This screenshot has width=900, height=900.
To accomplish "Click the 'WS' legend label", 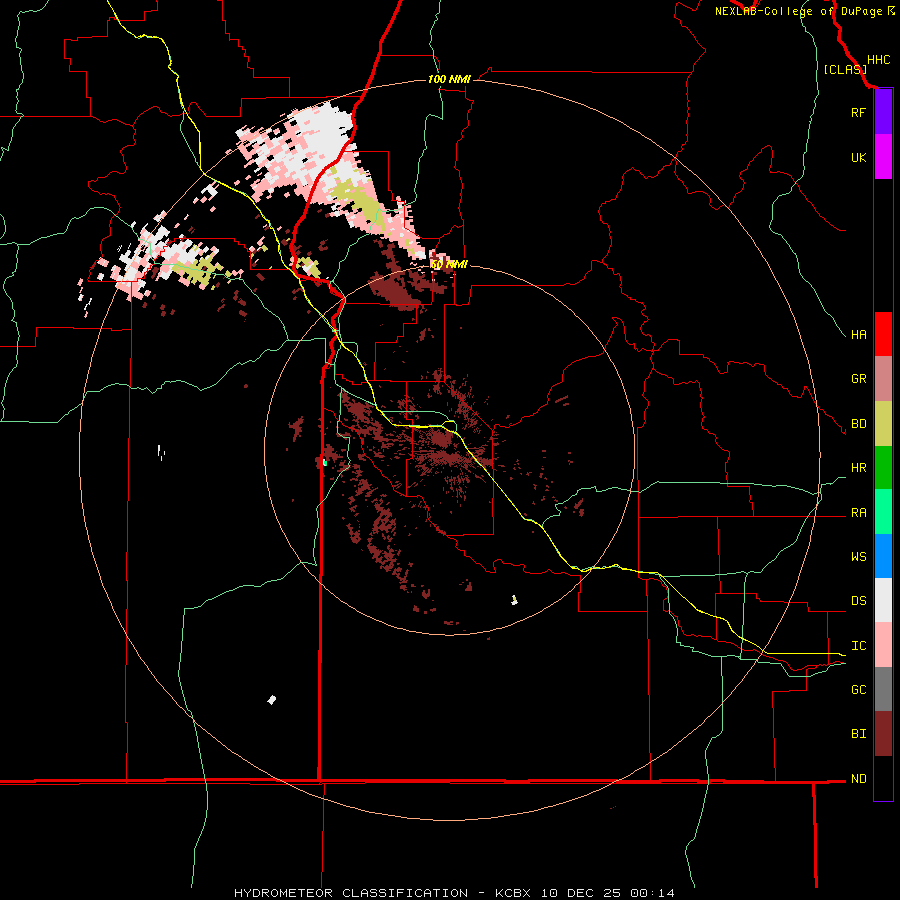I will 858,557.
